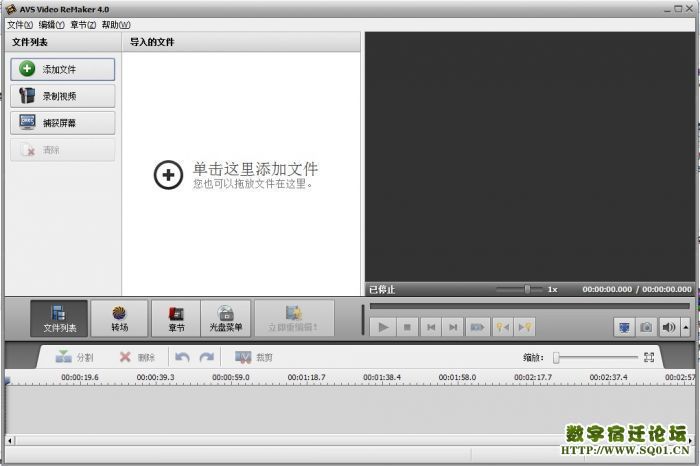Click 单击这里添加文件 text

coord(255,169)
